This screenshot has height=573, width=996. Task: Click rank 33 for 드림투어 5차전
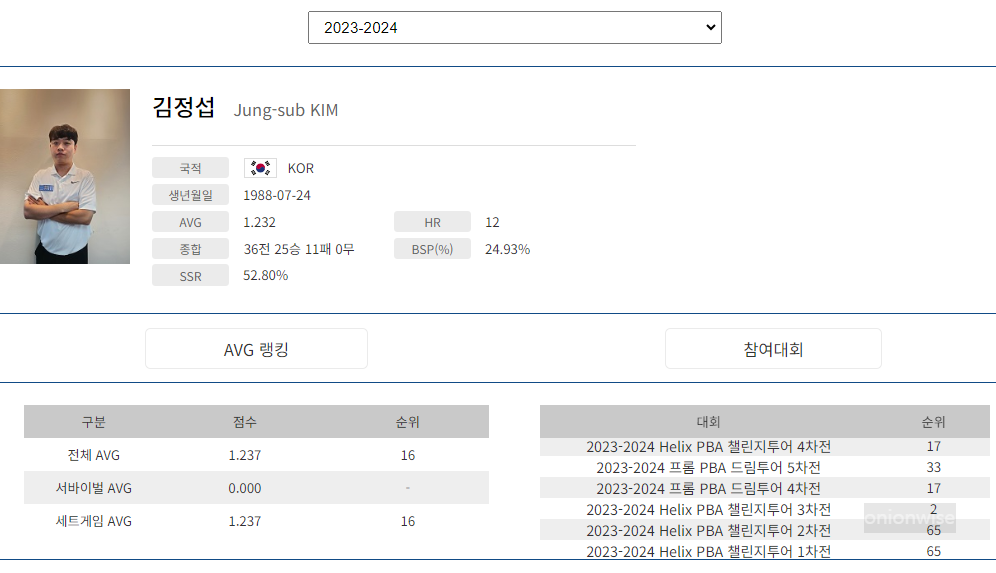coord(933,468)
